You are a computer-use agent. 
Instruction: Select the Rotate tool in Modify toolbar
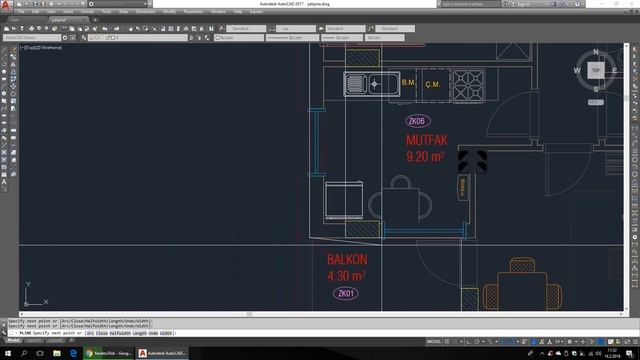[13, 93]
